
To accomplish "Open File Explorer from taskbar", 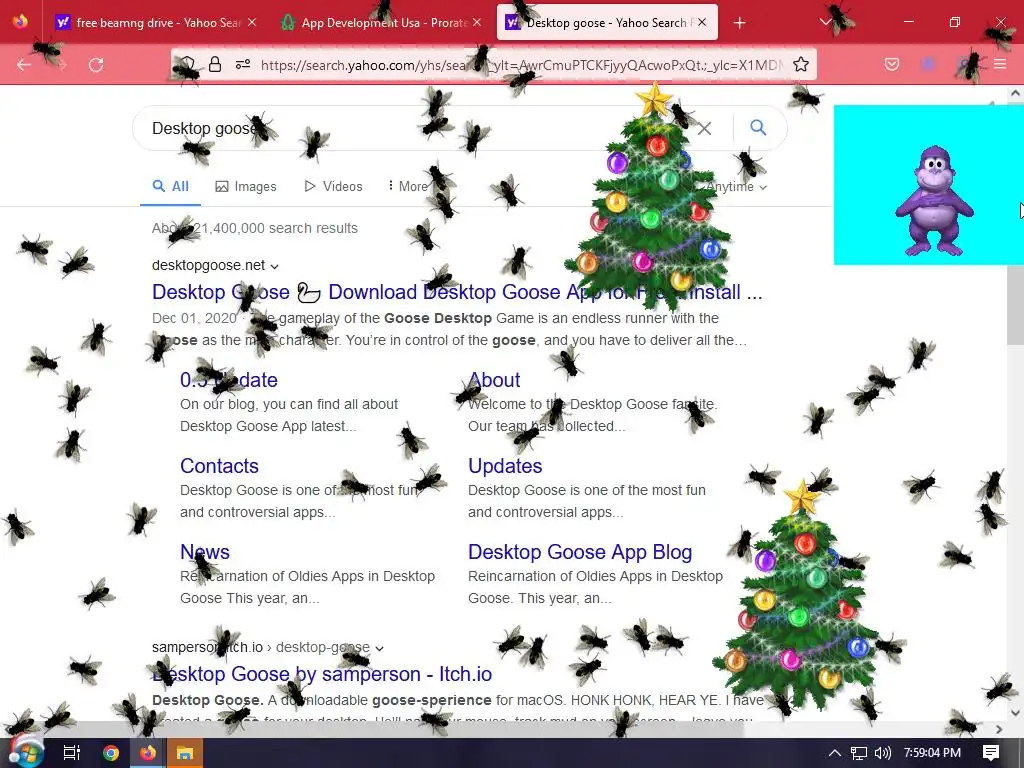I will (185, 753).
